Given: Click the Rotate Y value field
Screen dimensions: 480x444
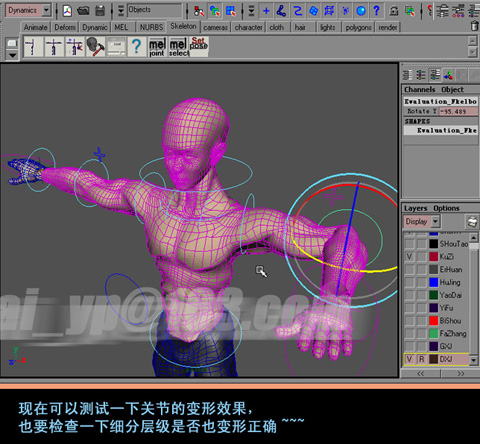Looking at the screenshot, I should (458, 111).
